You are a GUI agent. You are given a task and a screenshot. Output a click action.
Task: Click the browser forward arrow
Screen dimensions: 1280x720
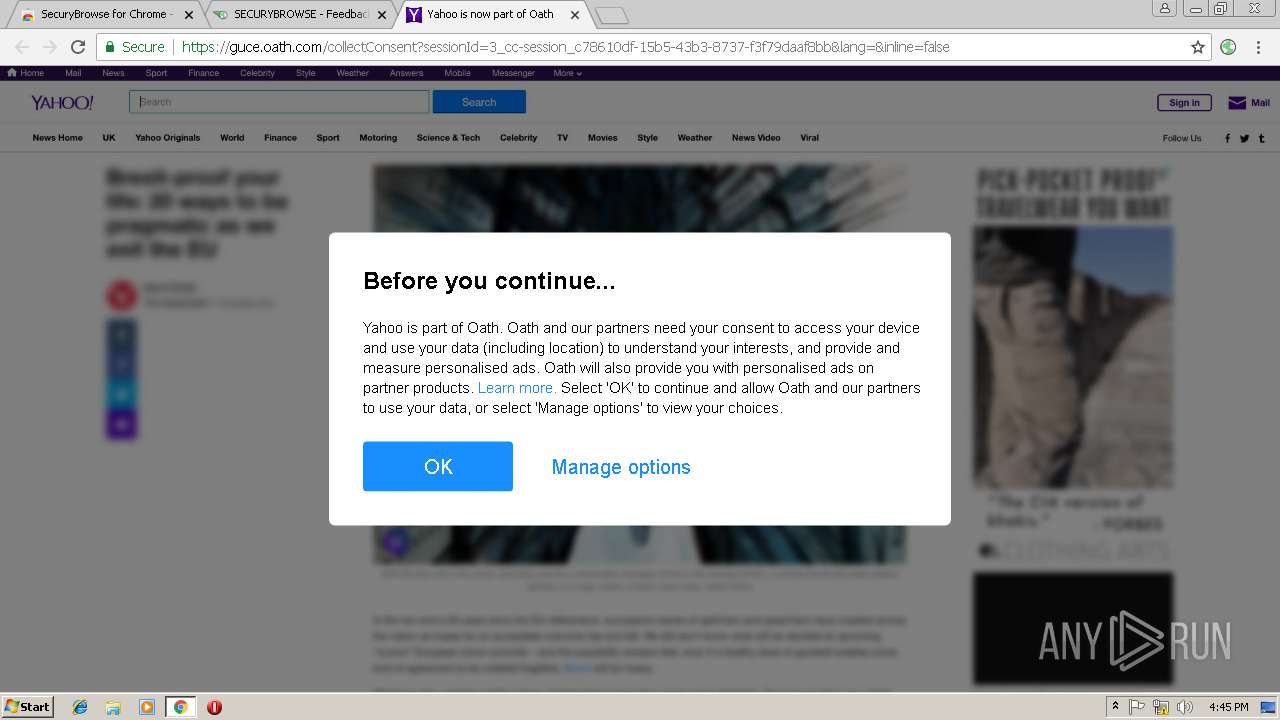point(50,47)
